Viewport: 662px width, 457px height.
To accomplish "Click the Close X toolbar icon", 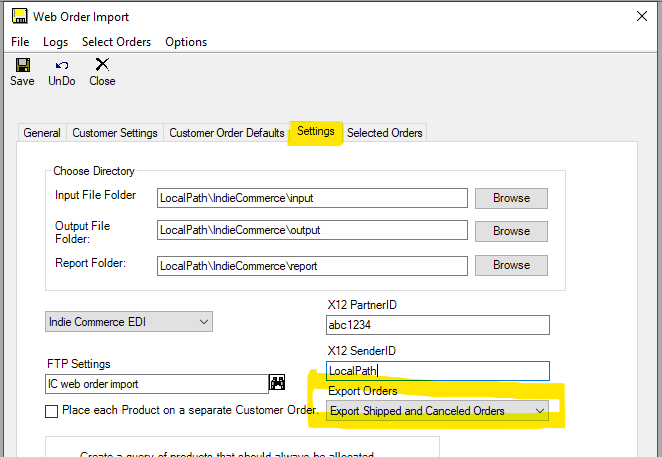I will tap(102, 65).
